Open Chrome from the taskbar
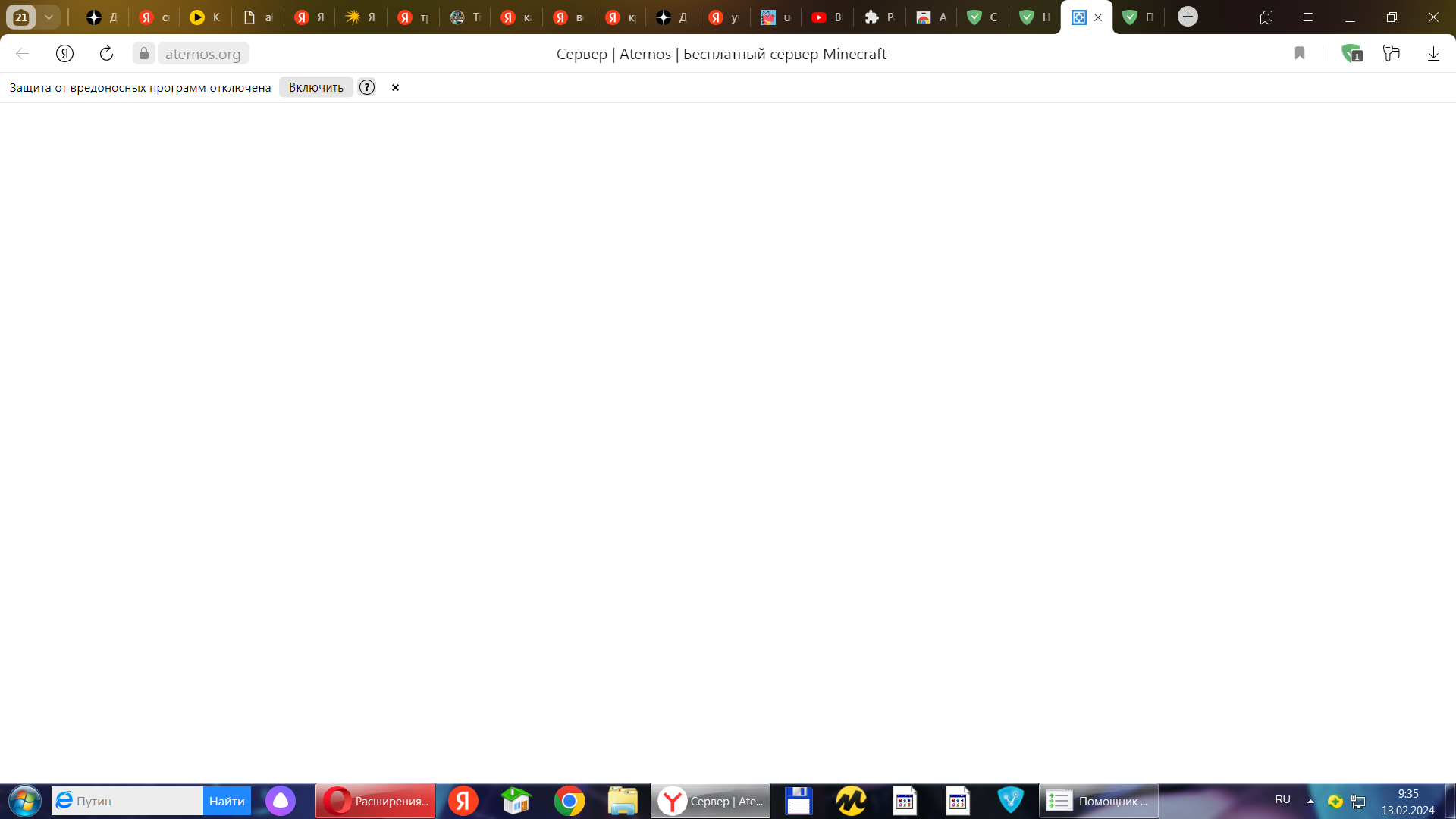Screen dimensions: 1456x819 [x=569, y=801]
